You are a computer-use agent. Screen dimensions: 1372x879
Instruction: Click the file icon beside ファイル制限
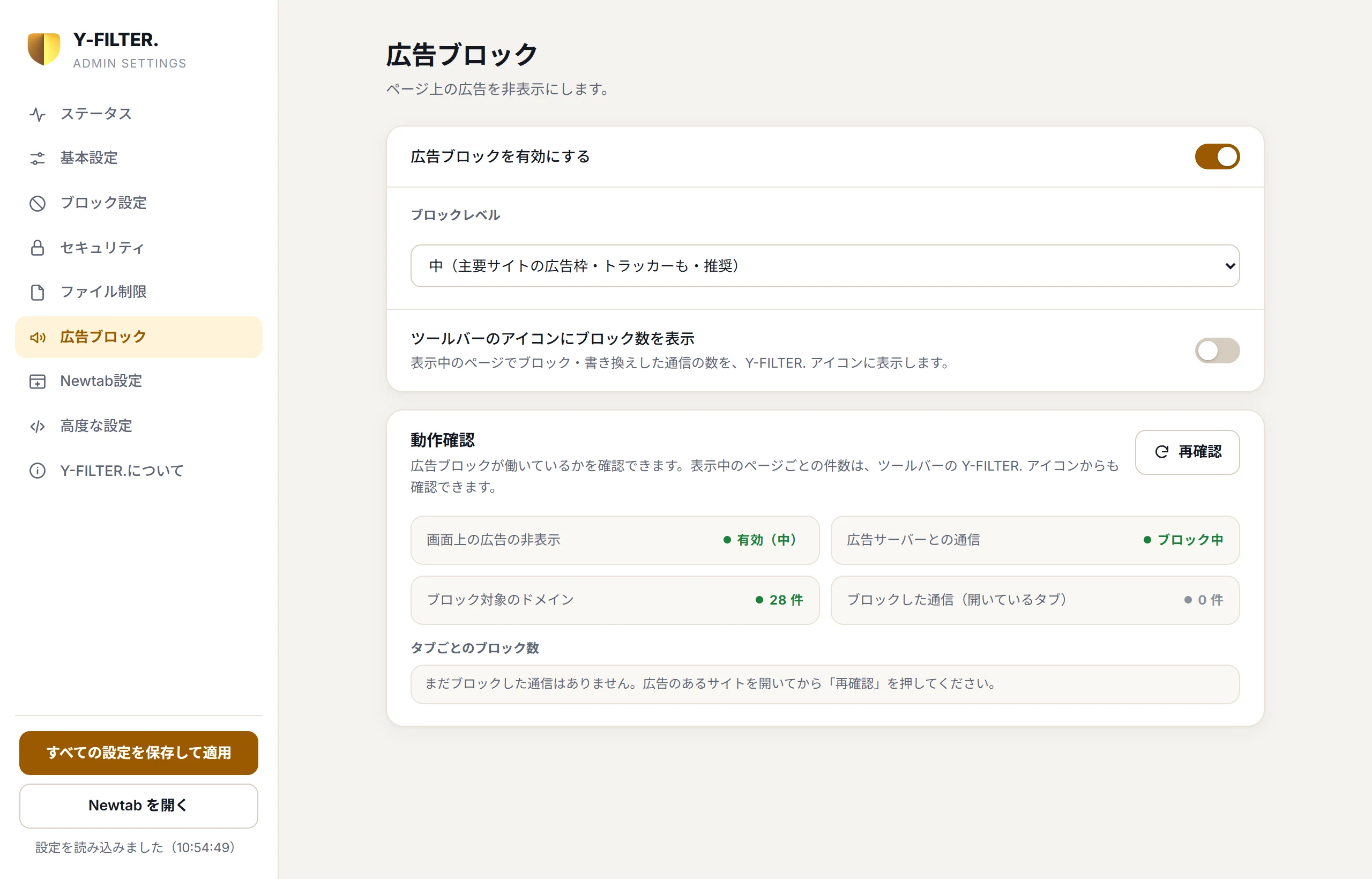38,292
